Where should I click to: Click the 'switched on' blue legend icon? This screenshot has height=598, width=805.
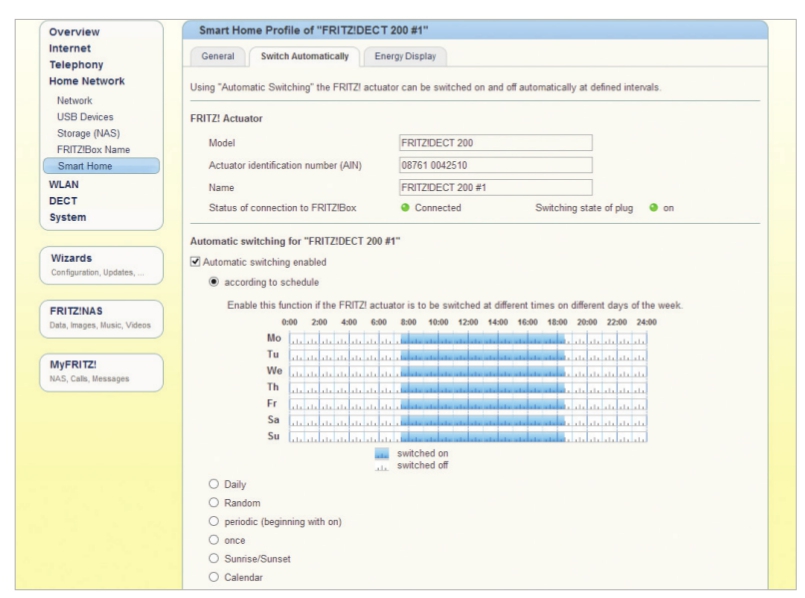pos(381,453)
